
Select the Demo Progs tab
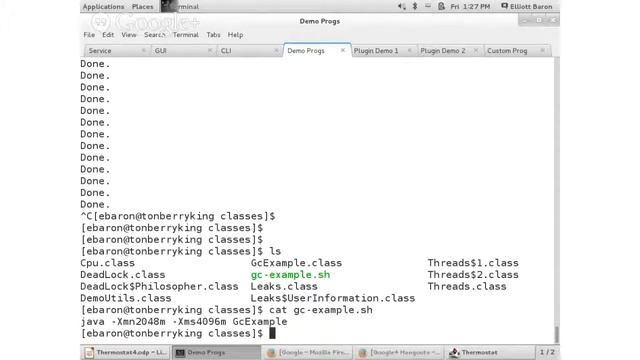point(317,50)
